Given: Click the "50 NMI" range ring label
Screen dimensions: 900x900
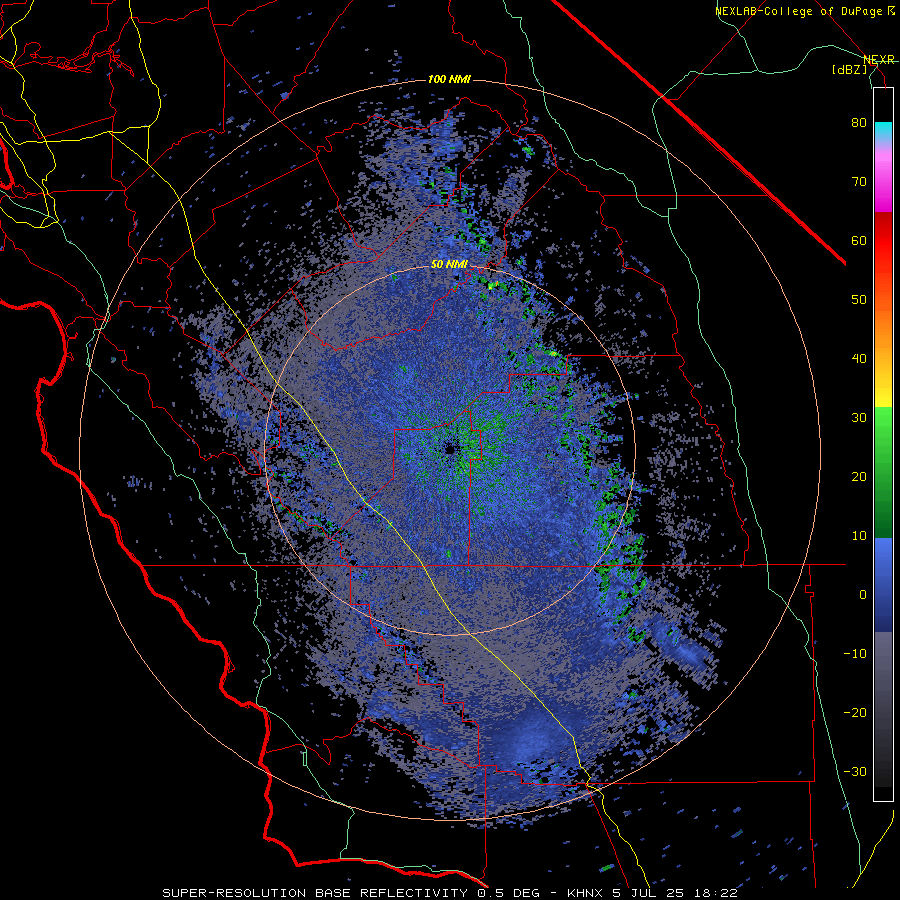Looking at the screenshot, I should [449, 264].
